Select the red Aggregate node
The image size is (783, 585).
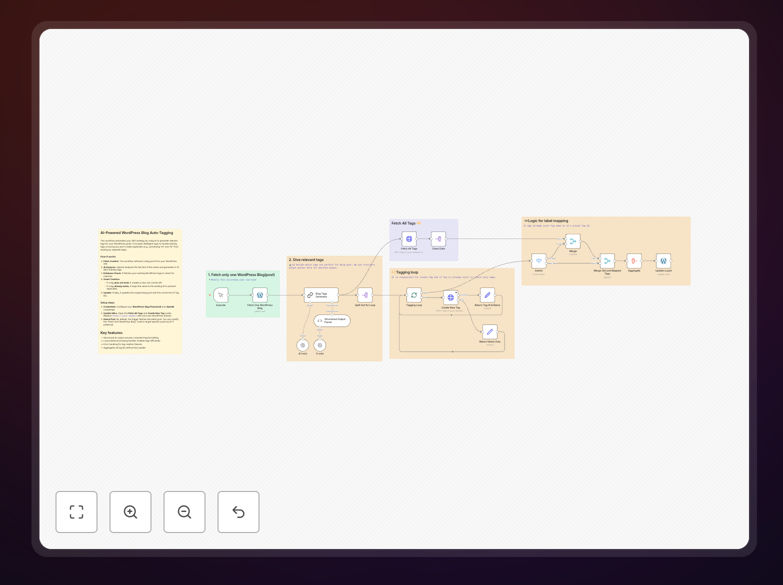[x=634, y=261]
